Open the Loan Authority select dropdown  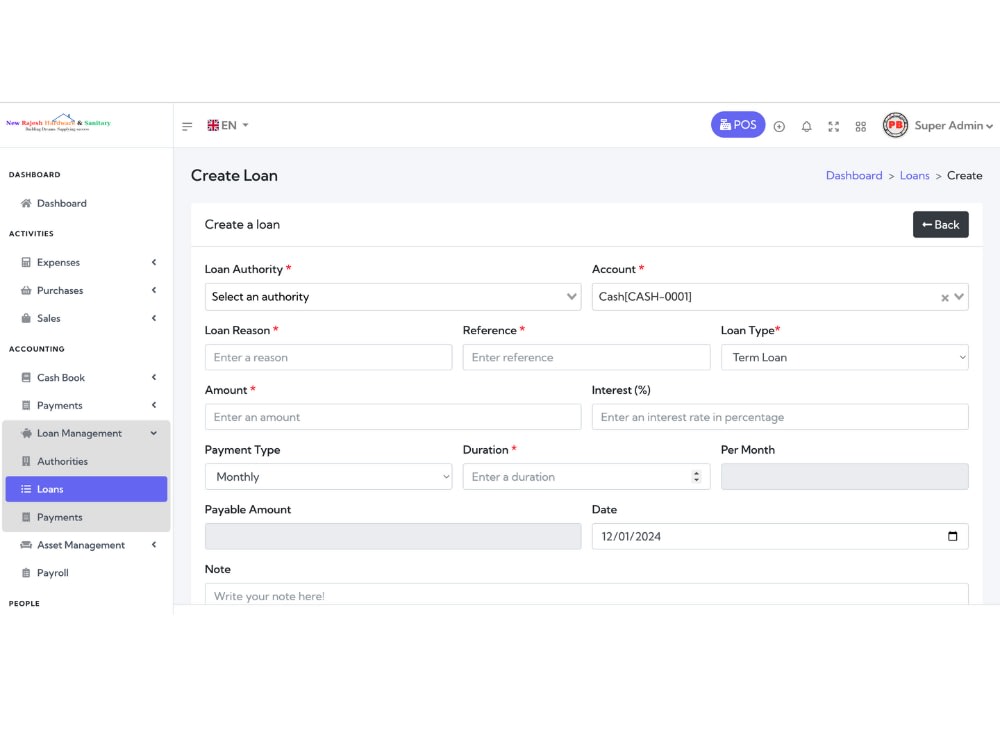[392, 297]
